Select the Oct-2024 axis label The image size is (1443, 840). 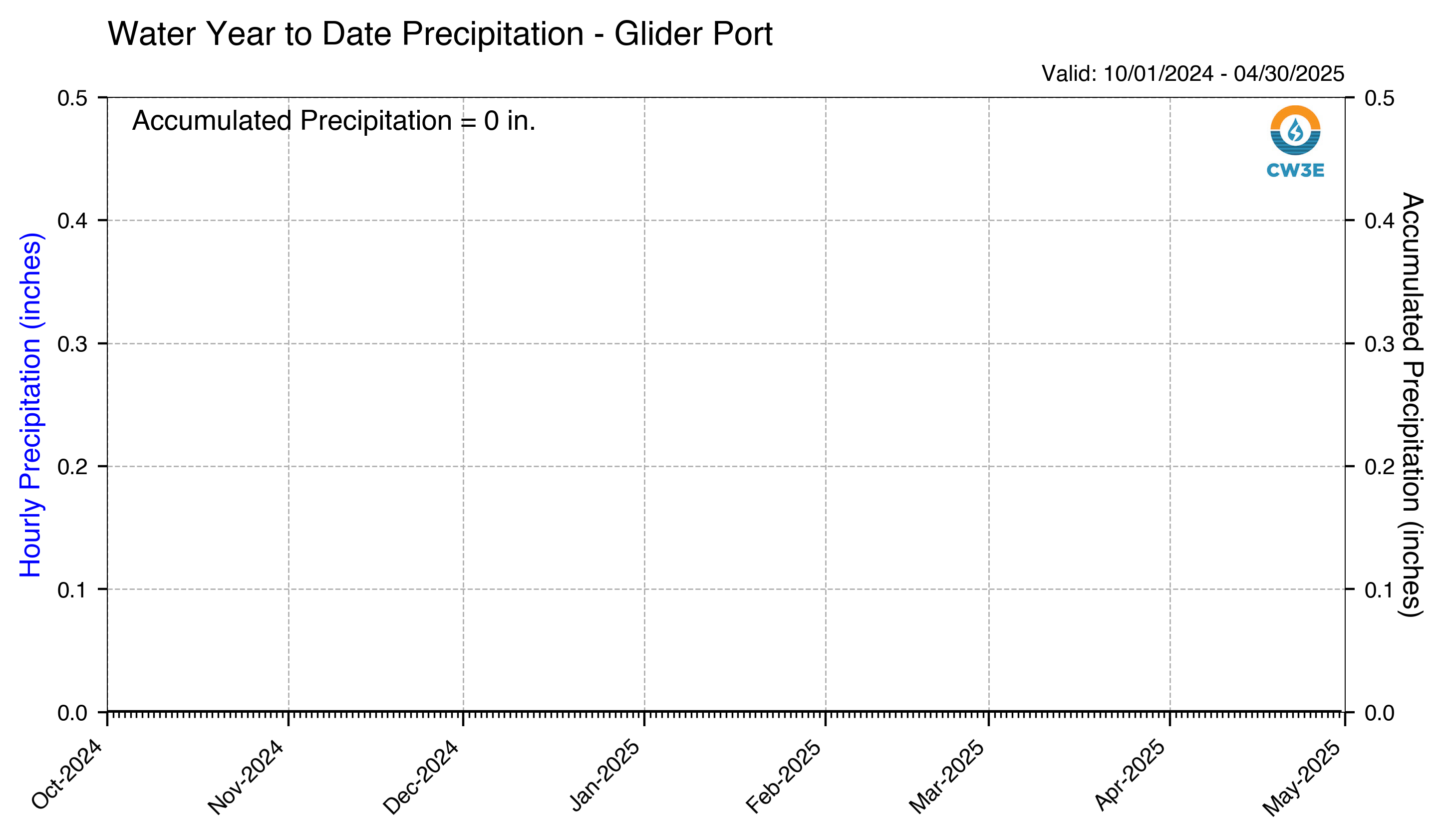67,775
